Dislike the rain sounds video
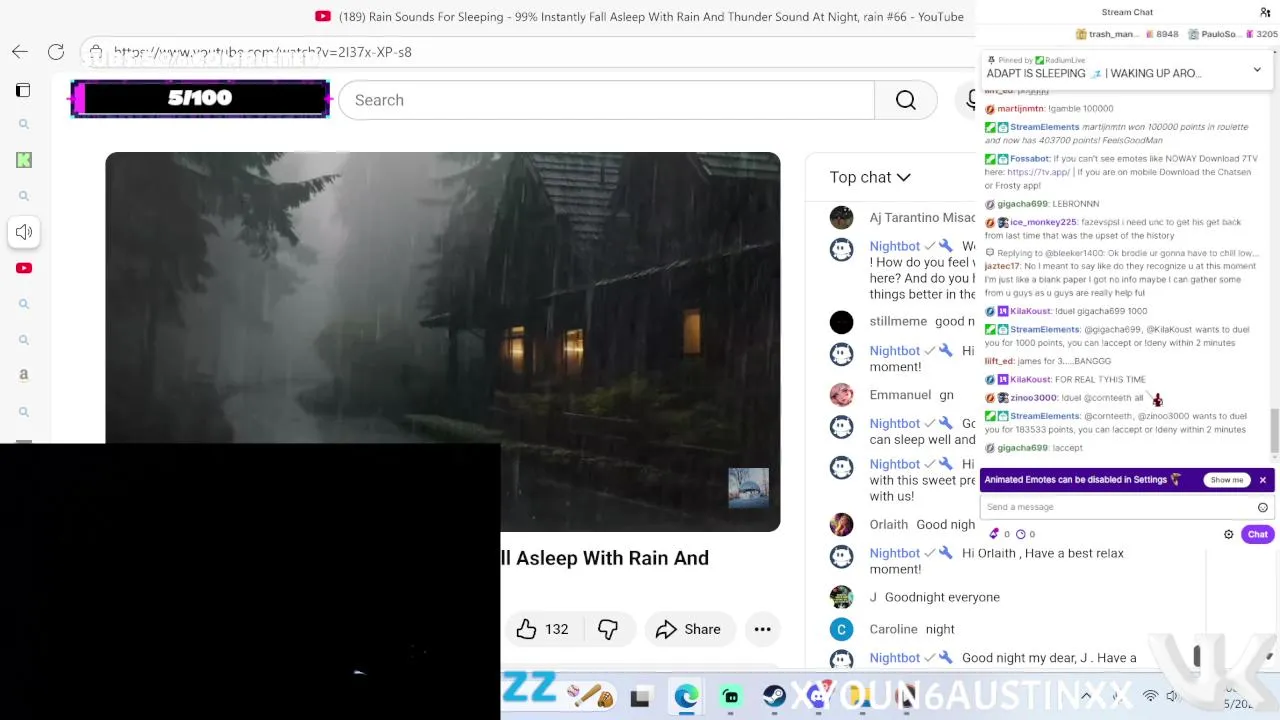 tap(608, 629)
